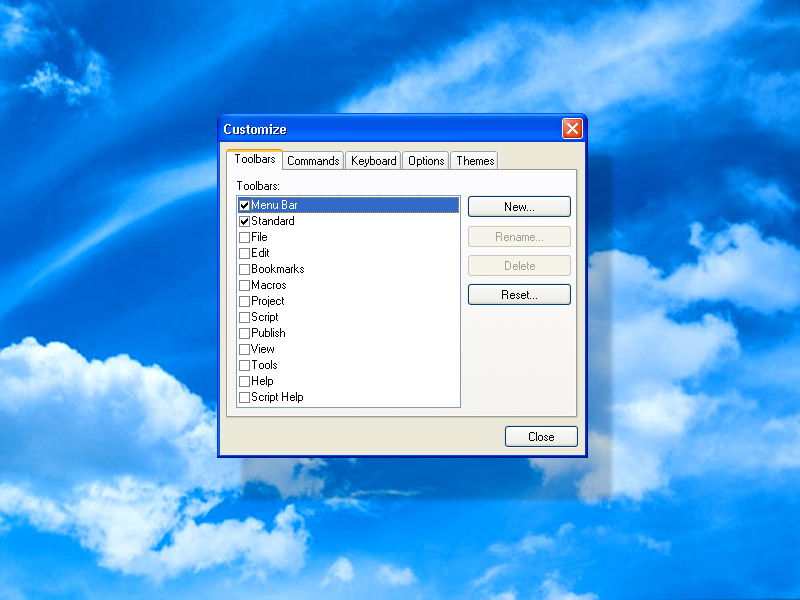Tick the Bookmarks toolbar checkbox
The height and width of the screenshot is (600, 800).
(x=244, y=269)
